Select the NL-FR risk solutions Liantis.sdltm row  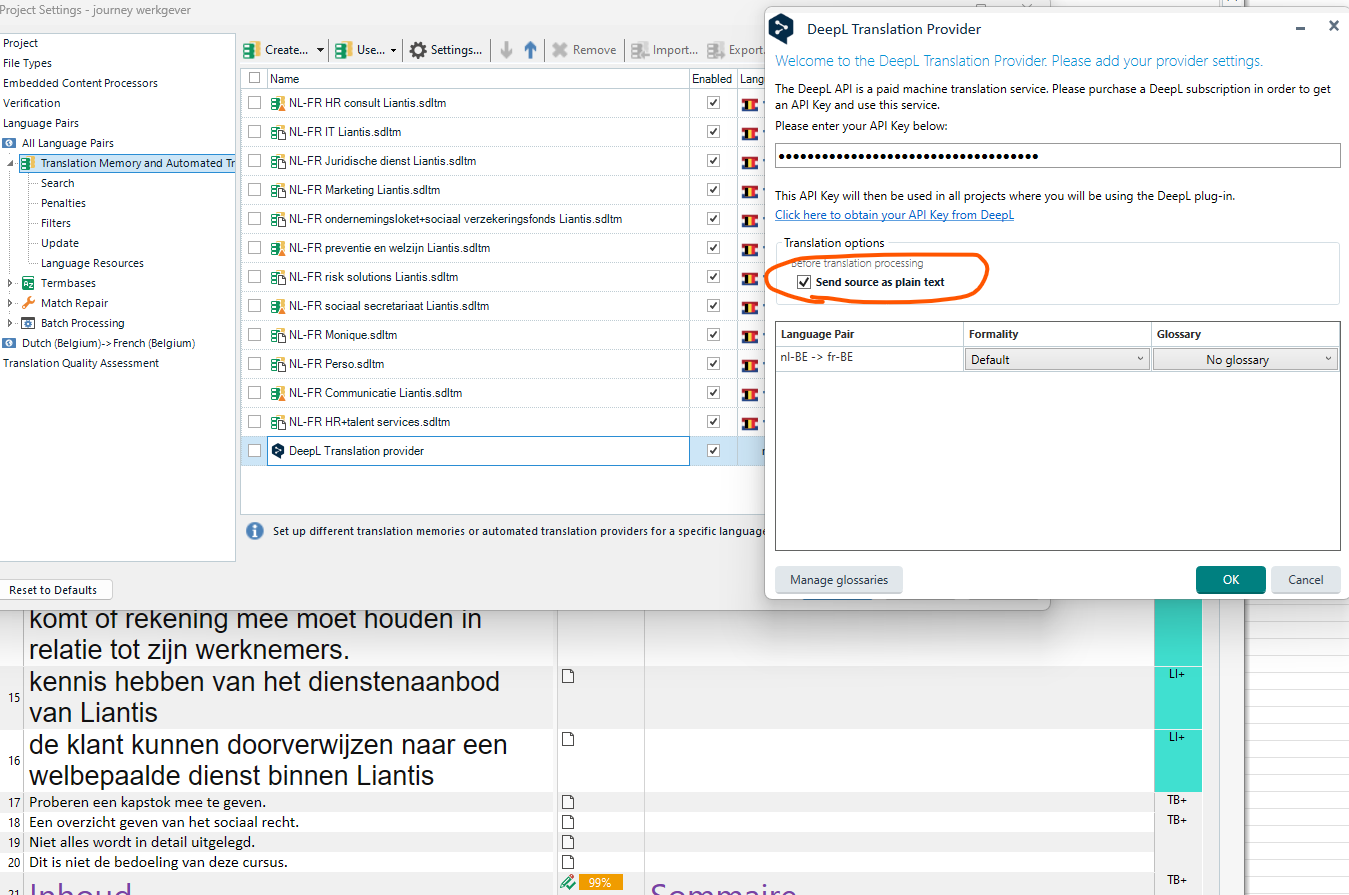tap(478, 277)
